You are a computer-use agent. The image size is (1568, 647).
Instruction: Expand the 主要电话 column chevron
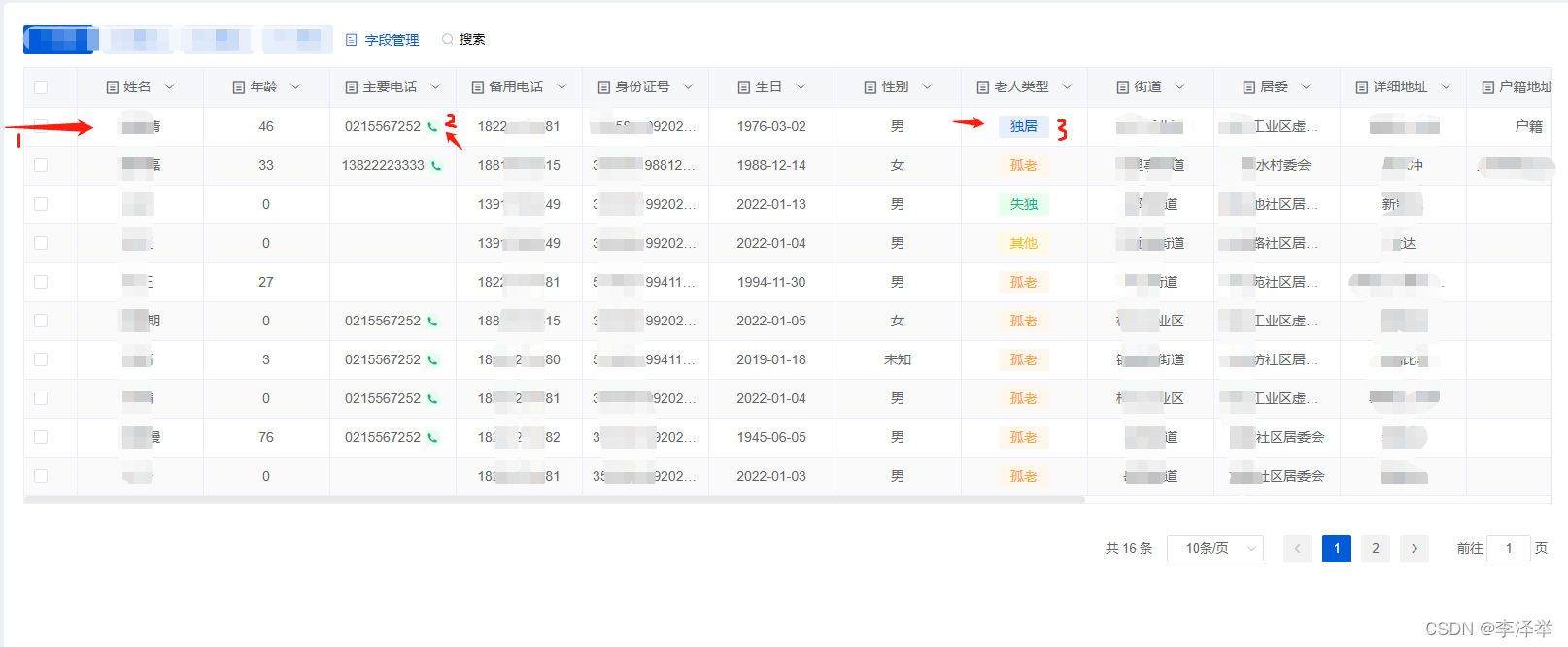point(436,86)
